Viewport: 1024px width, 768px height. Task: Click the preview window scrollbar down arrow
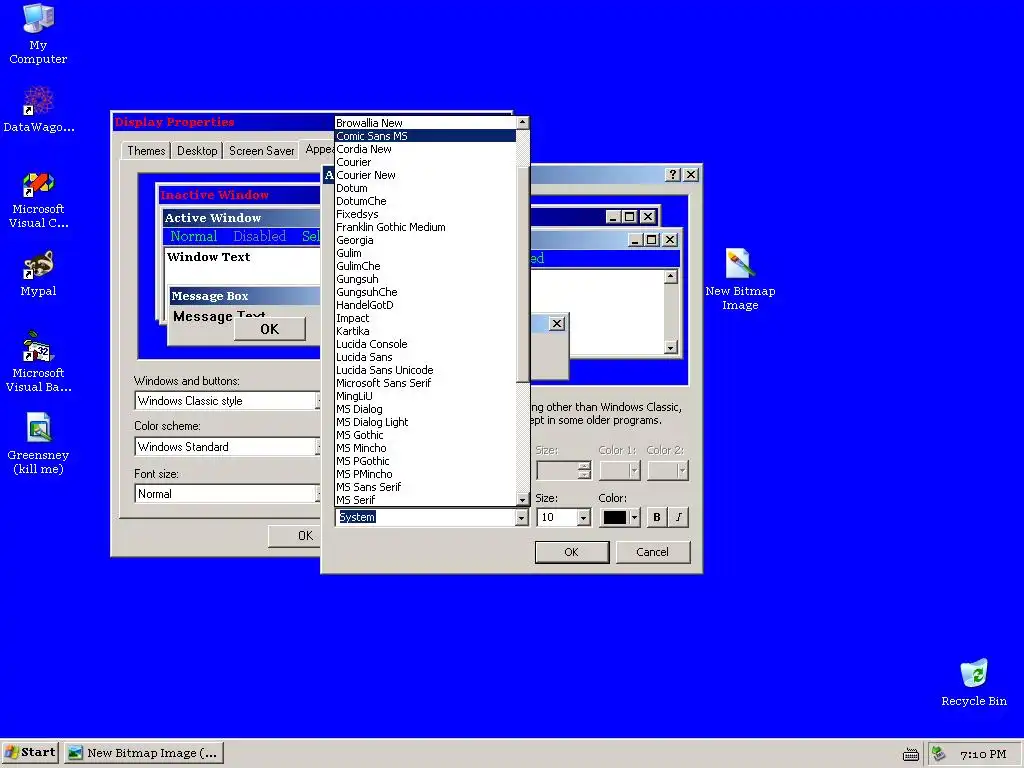671,347
